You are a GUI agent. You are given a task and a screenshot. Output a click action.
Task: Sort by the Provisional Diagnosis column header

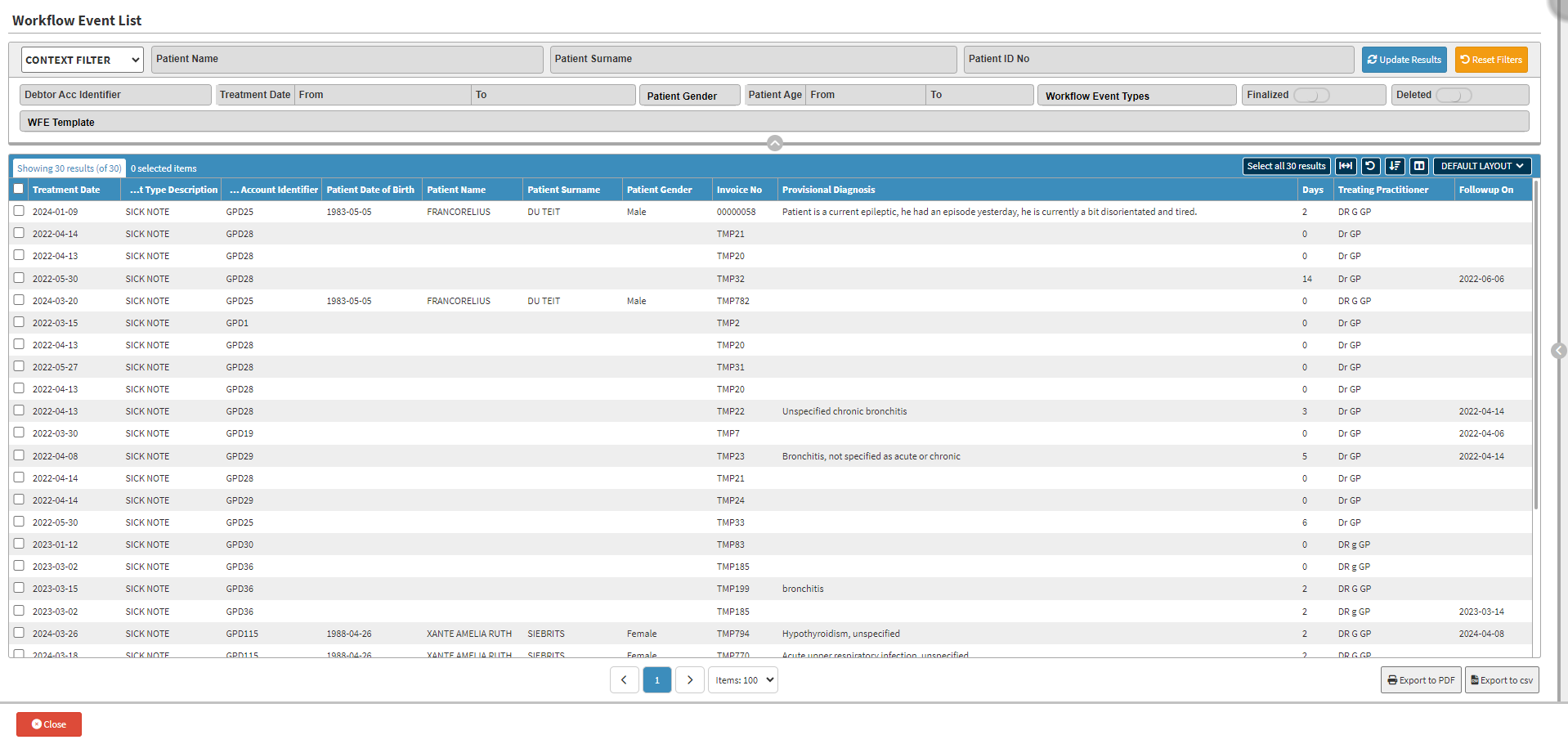828,190
